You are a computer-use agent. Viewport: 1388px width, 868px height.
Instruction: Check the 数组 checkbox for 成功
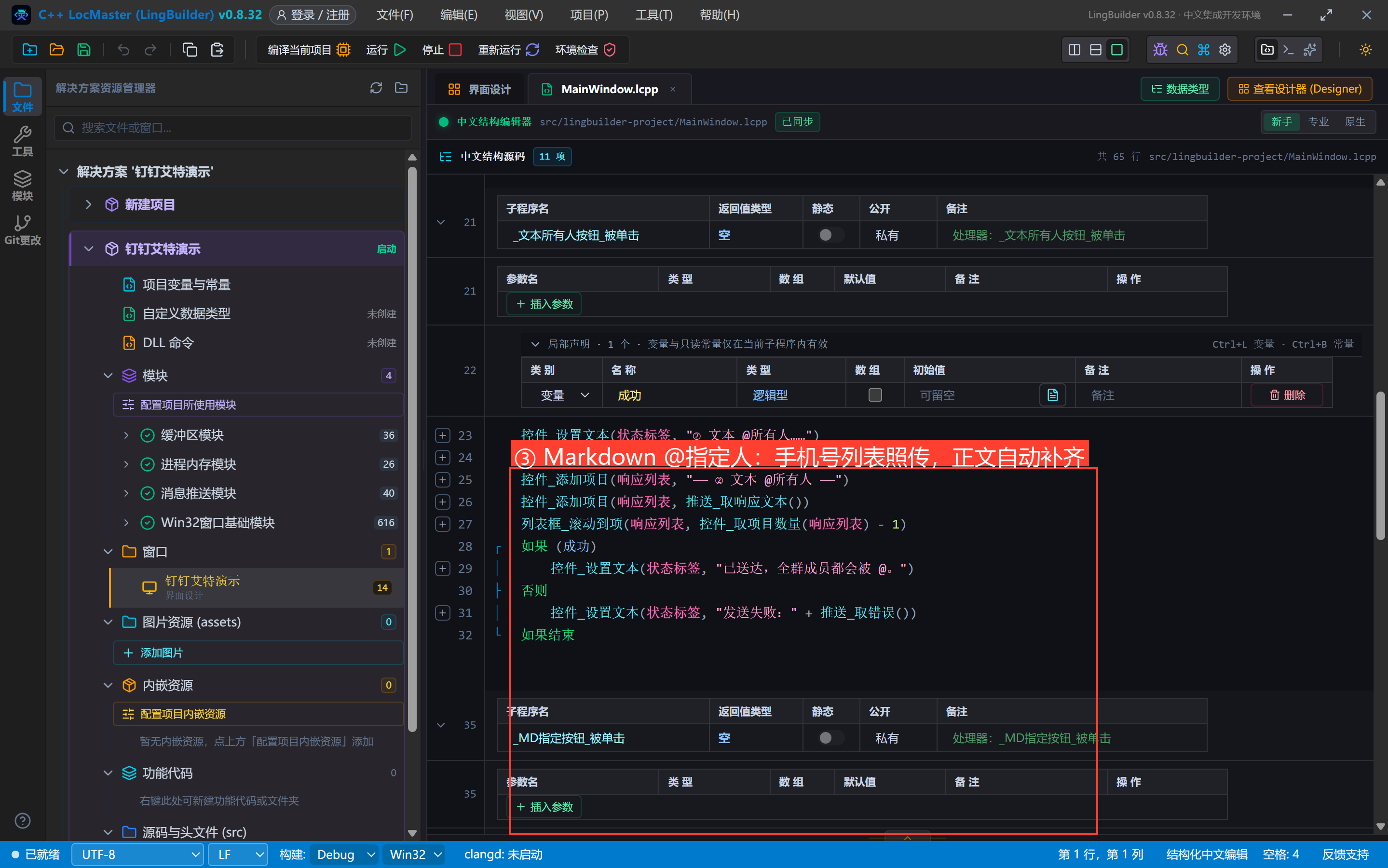(x=875, y=395)
